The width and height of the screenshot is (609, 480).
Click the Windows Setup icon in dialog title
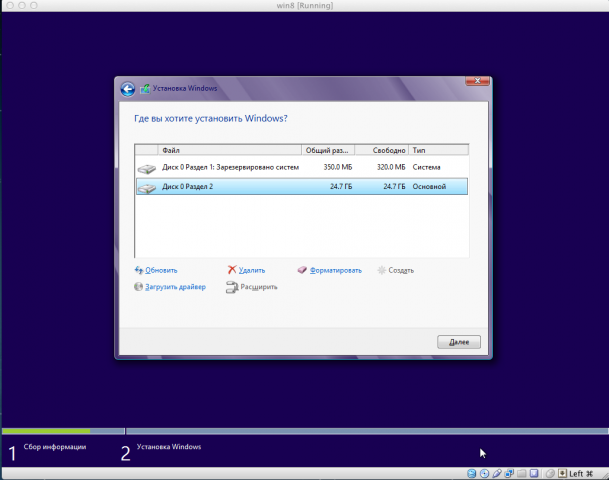145,89
